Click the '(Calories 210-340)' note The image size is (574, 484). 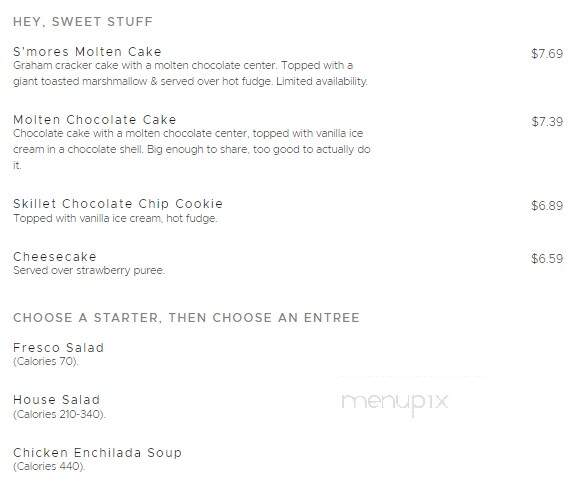[59, 414]
